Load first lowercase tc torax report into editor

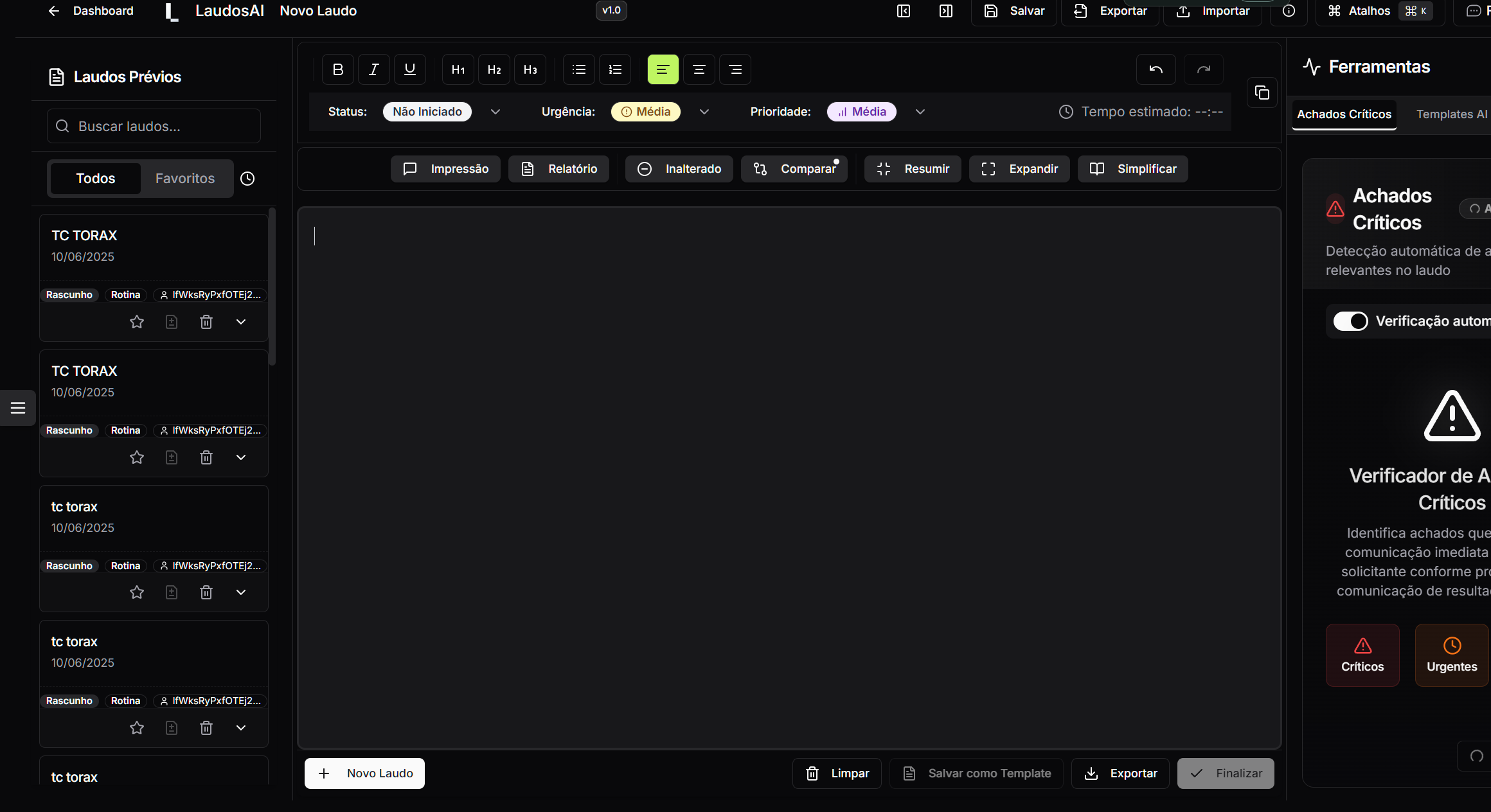tap(172, 592)
